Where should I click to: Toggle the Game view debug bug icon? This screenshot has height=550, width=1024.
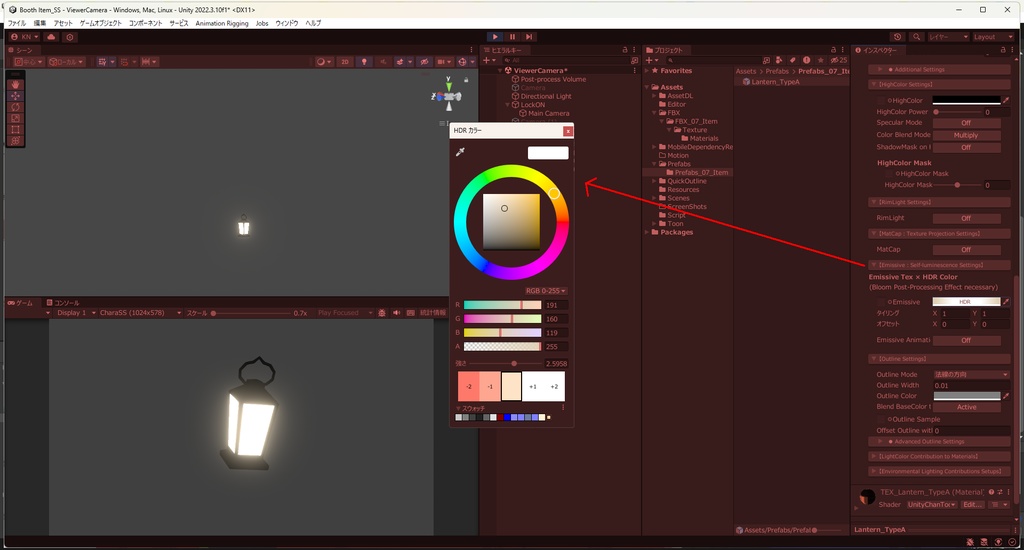click(x=382, y=313)
